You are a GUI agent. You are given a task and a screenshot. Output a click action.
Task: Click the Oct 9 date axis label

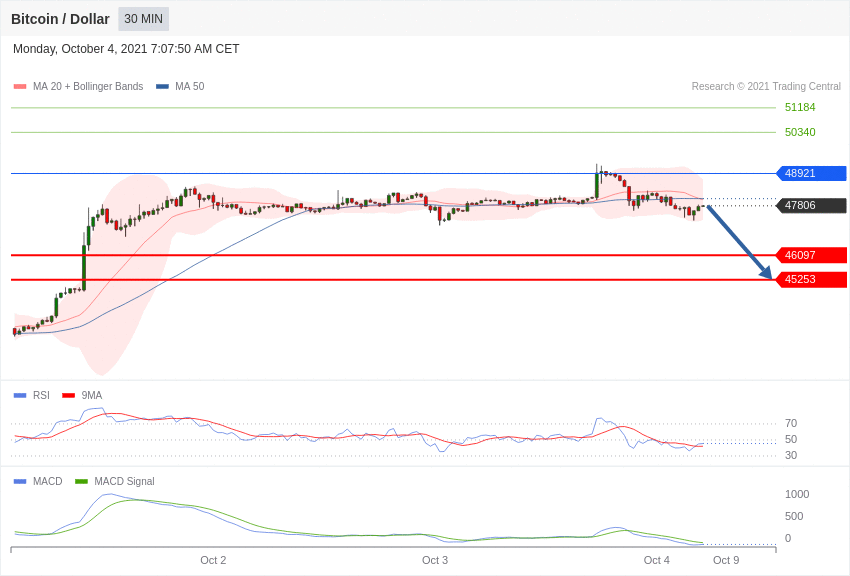726,560
